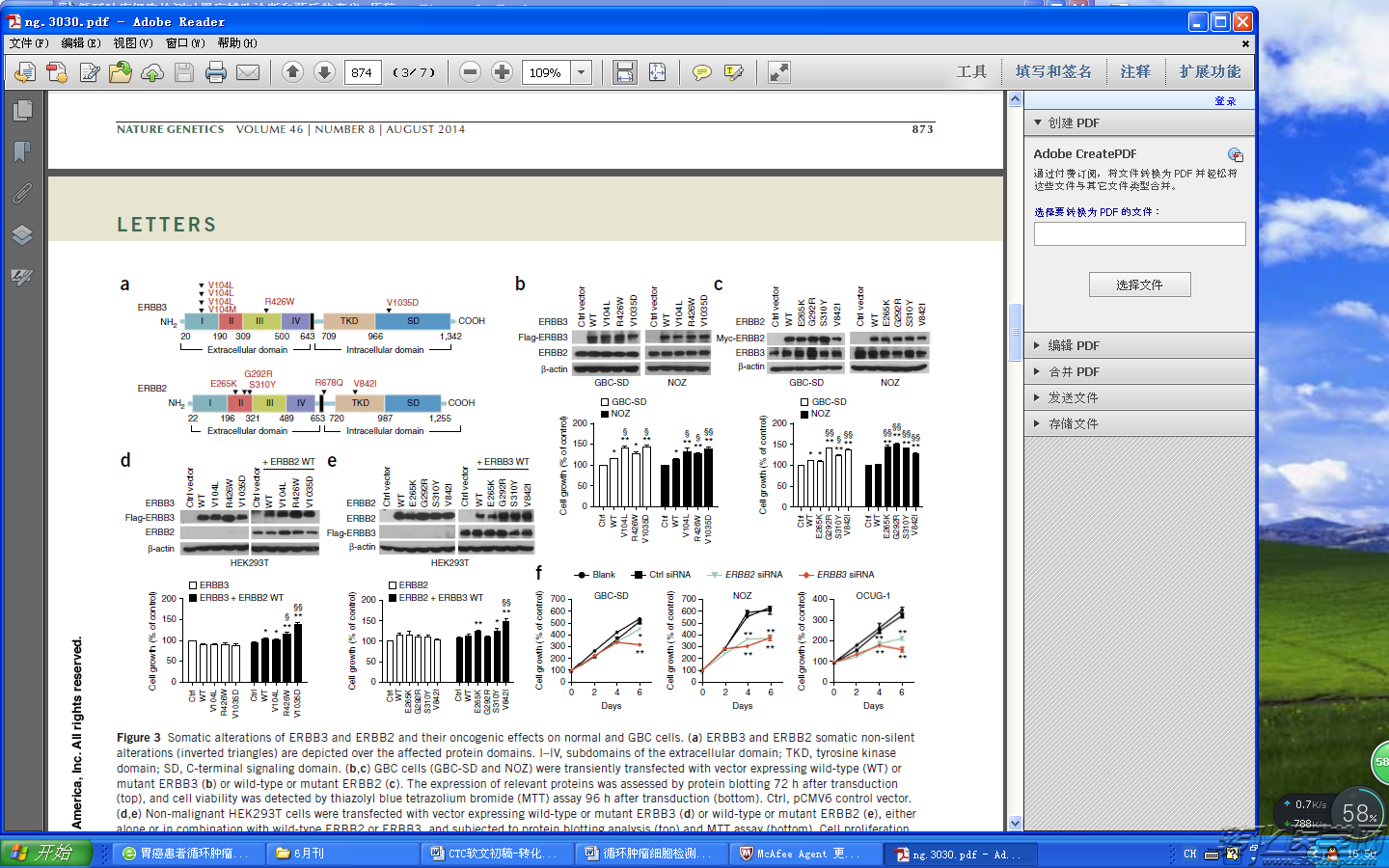Switch to McAfee Agent taskbar item
Viewport: 1389px width, 868px height.
804,854
